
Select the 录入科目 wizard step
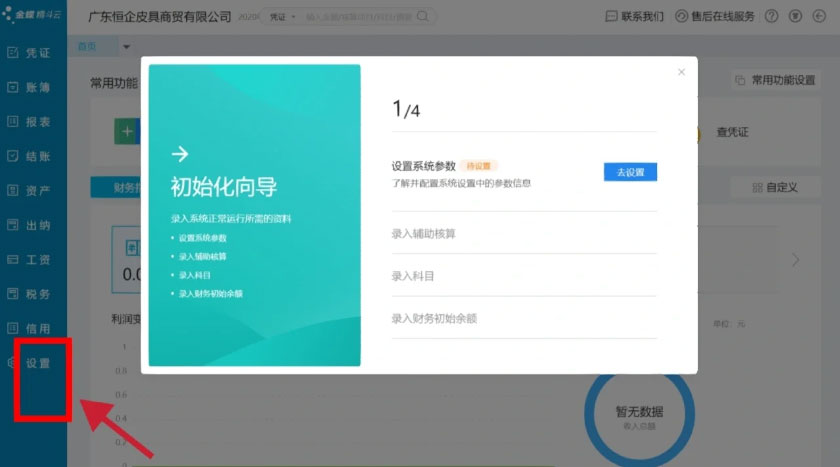(412, 276)
